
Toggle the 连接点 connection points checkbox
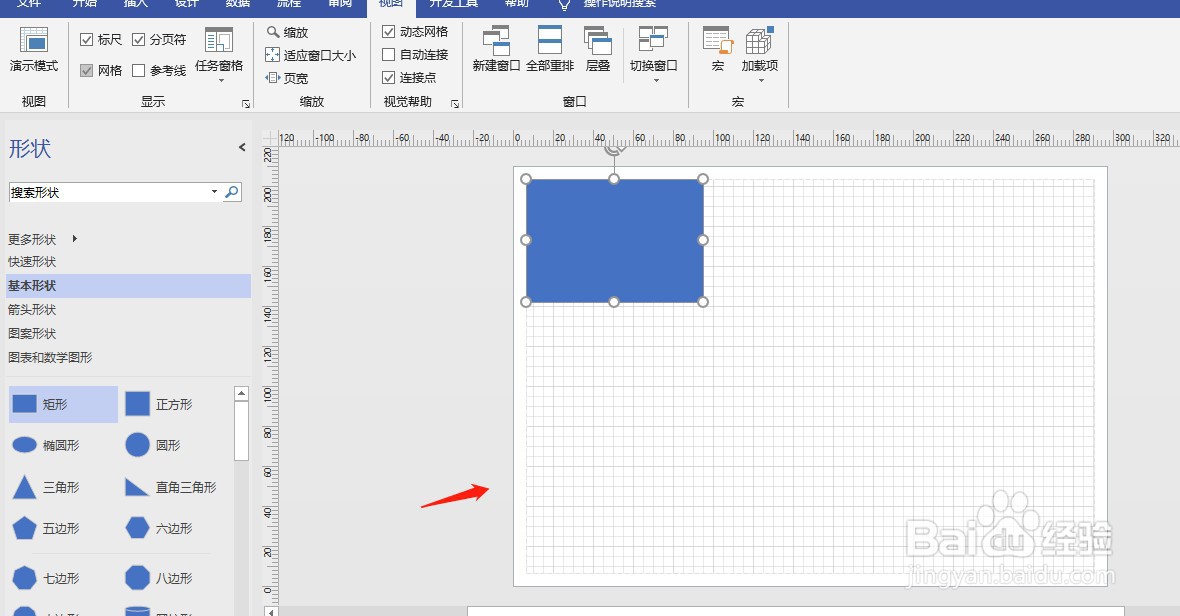pos(388,77)
